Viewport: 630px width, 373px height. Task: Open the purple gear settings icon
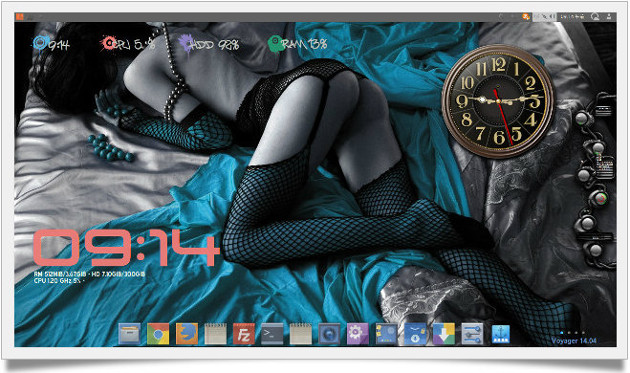[x=358, y=334]
